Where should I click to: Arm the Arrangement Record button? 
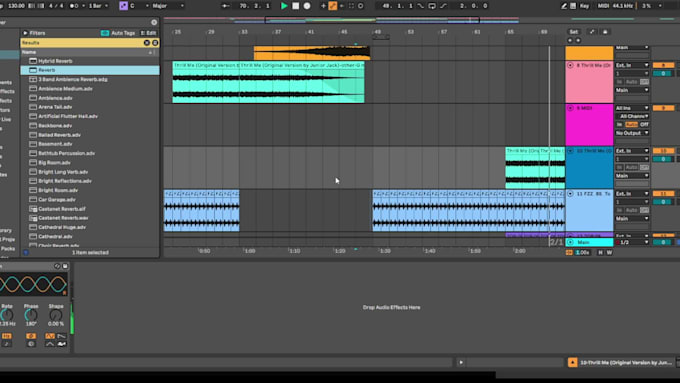point(307,6)
